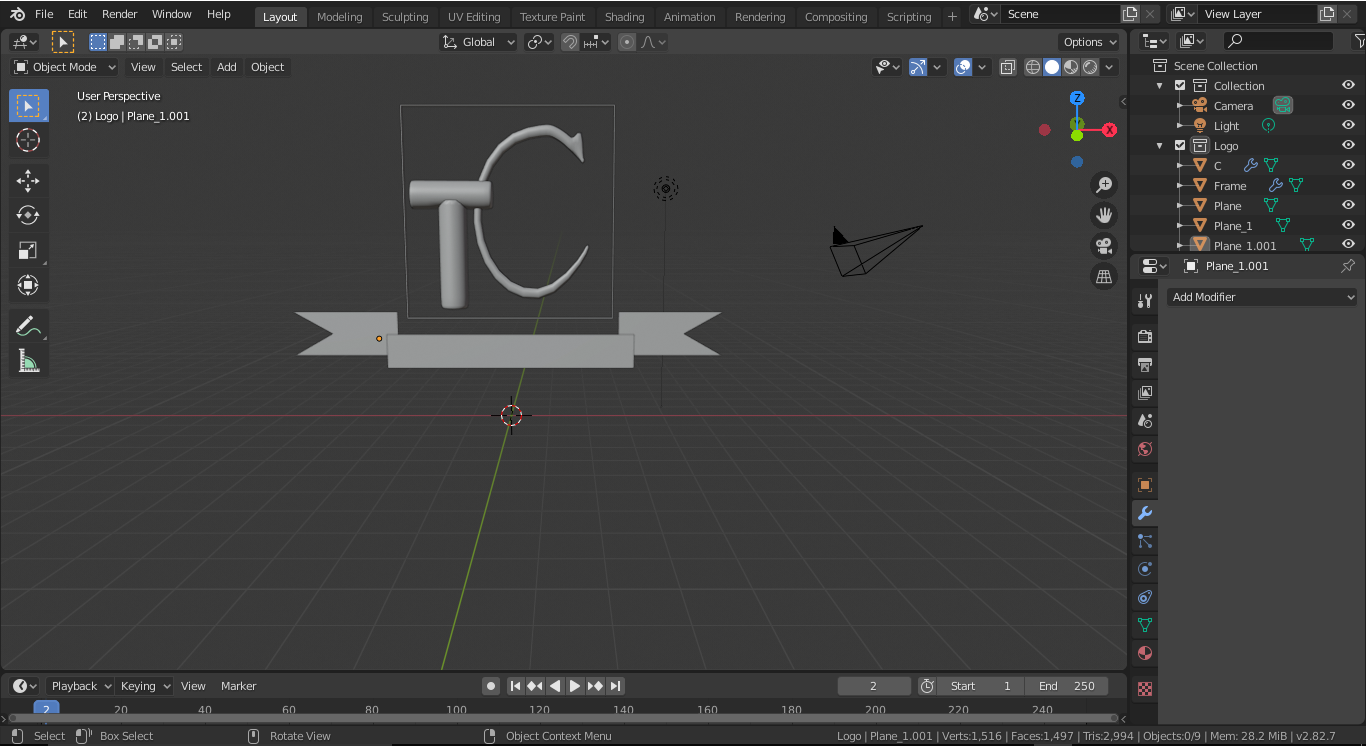
Task: Select the Rotate tool
Action: click(28, 215)
